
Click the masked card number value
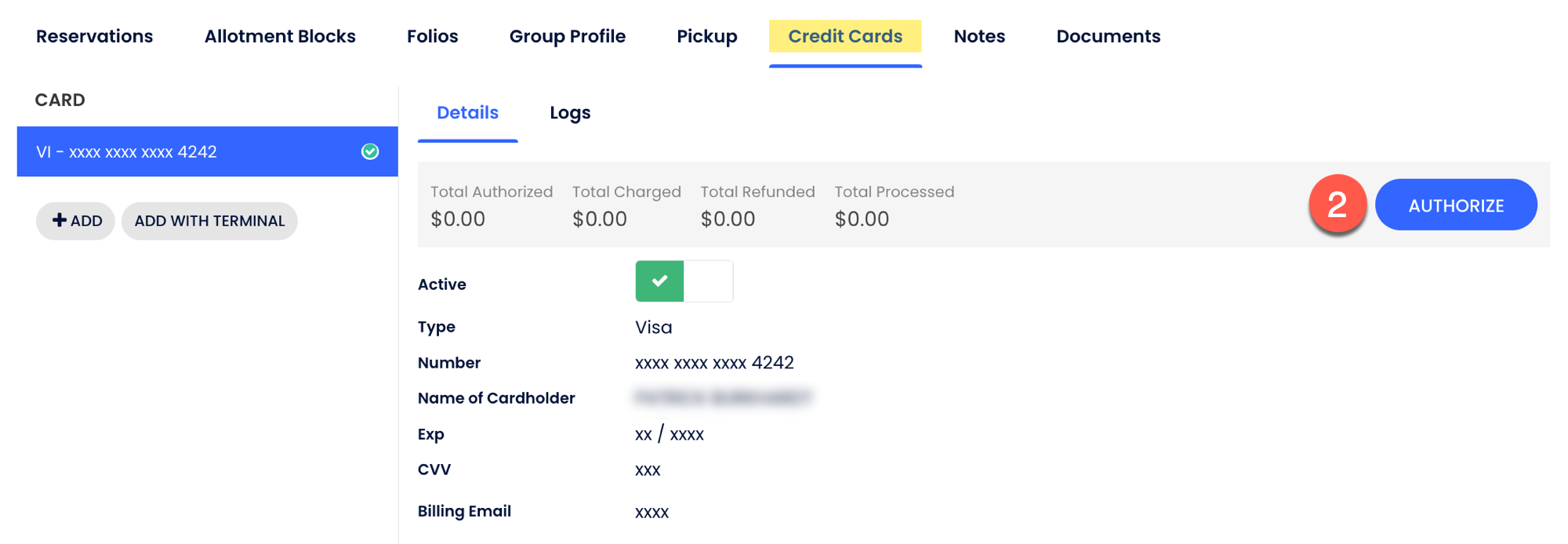point(714,363)
